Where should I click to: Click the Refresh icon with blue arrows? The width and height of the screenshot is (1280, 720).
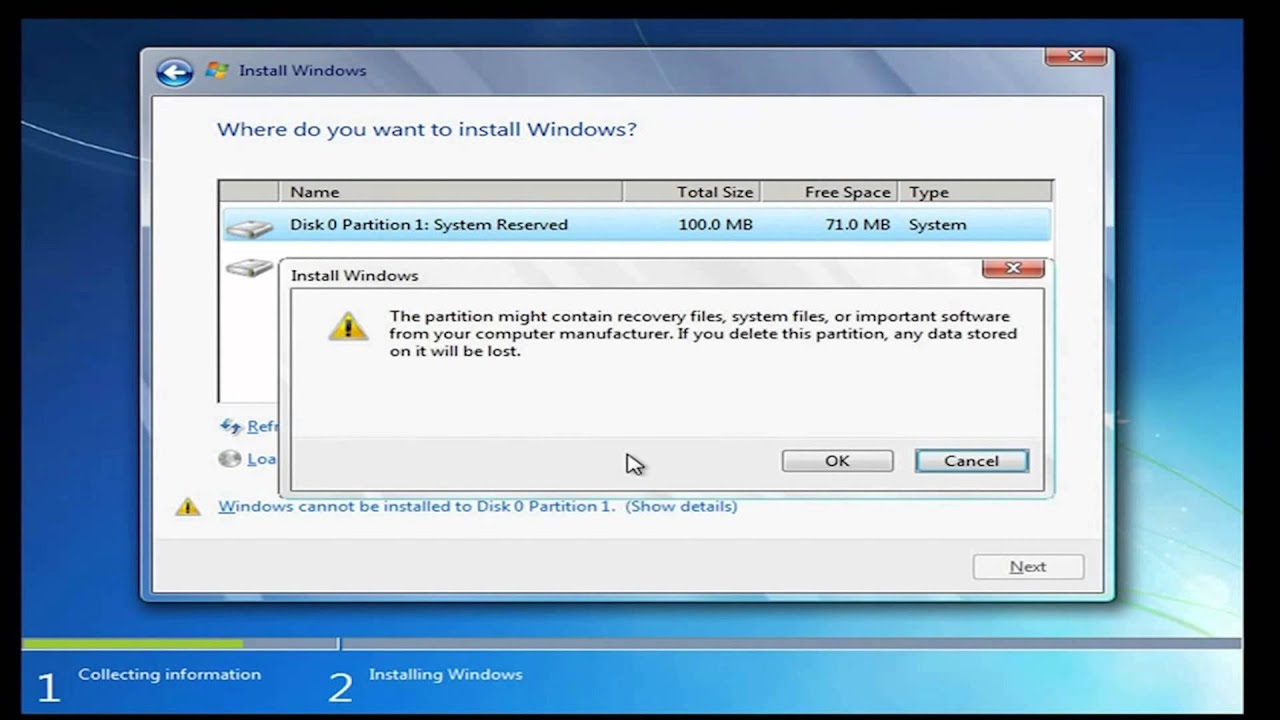pyautogui.click(x=231, y=427)
